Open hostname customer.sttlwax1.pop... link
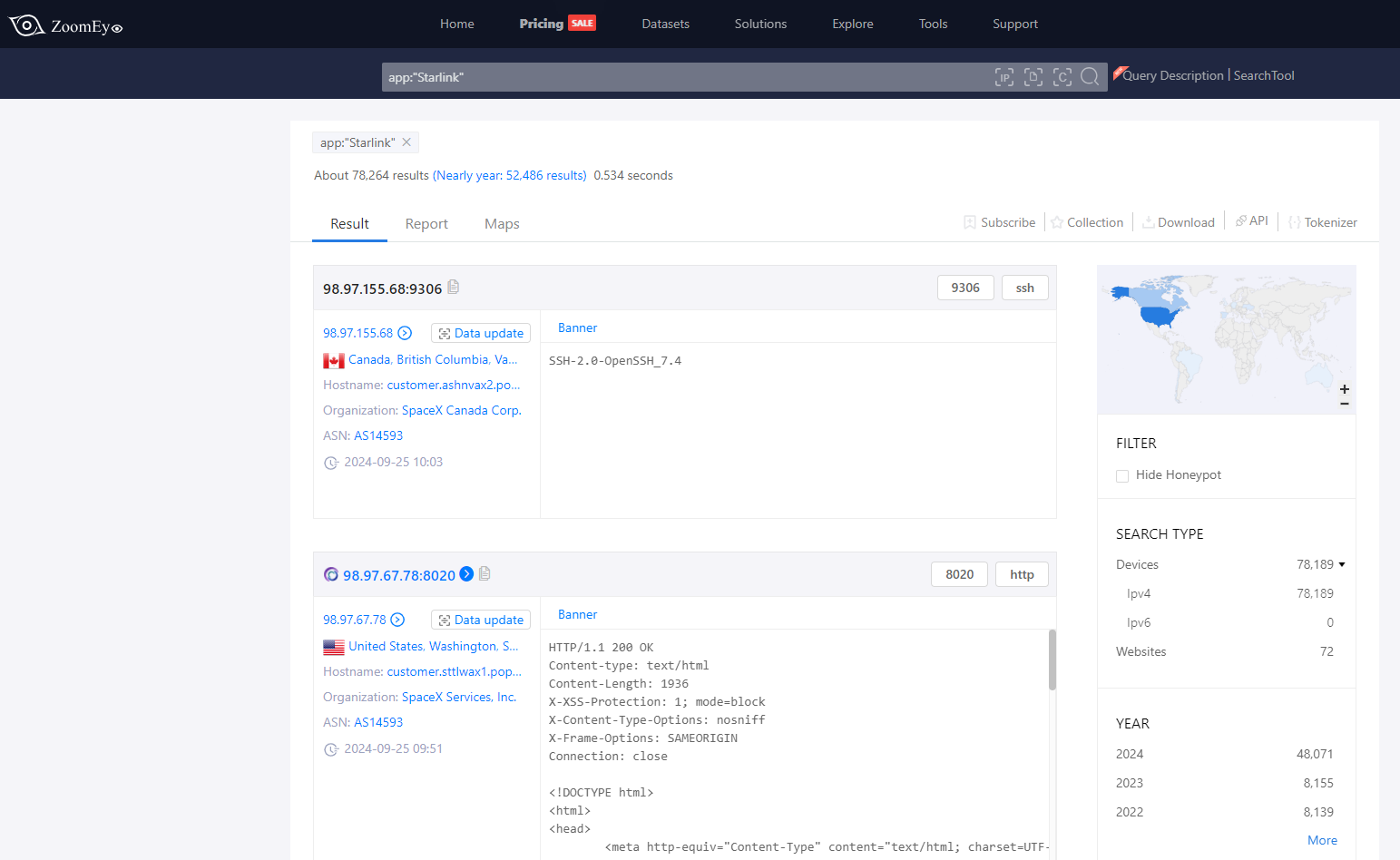Screen dimensions: 1400x860 [x=455, y=671]
